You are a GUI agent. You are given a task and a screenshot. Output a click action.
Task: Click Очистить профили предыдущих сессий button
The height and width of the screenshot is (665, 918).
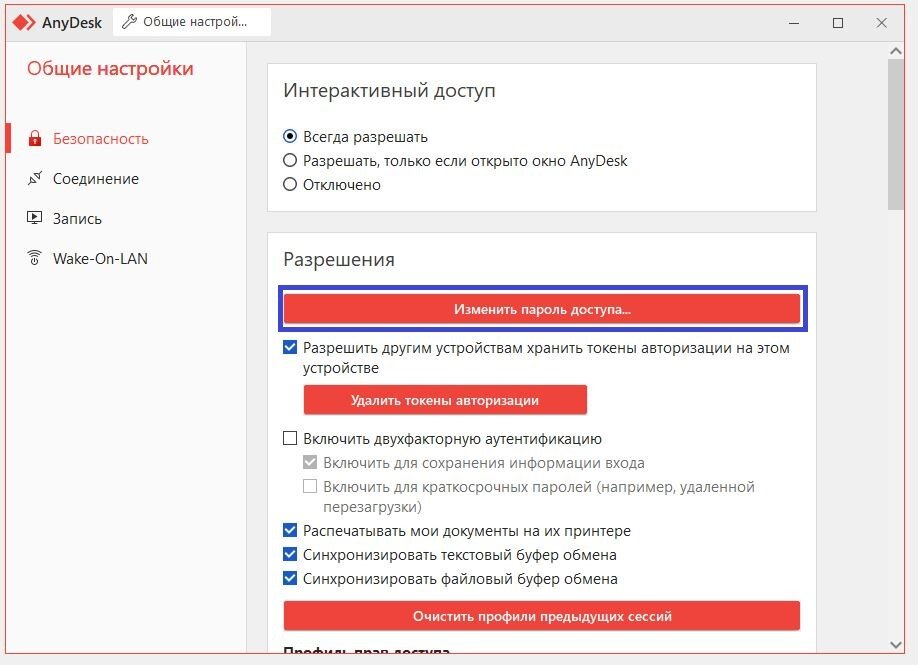(x=542, y=616)
